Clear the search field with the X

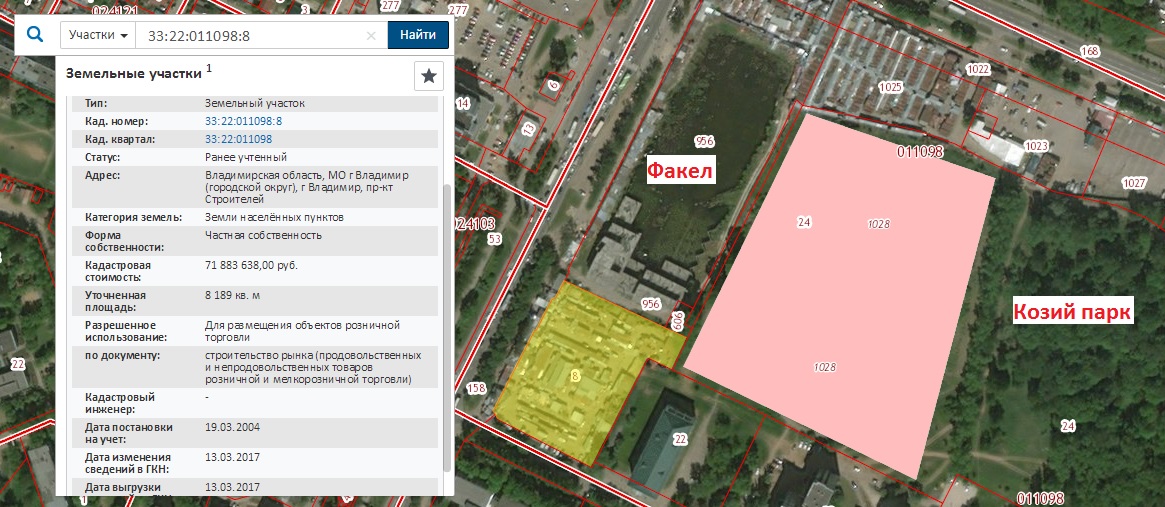(x=371, y=35)
